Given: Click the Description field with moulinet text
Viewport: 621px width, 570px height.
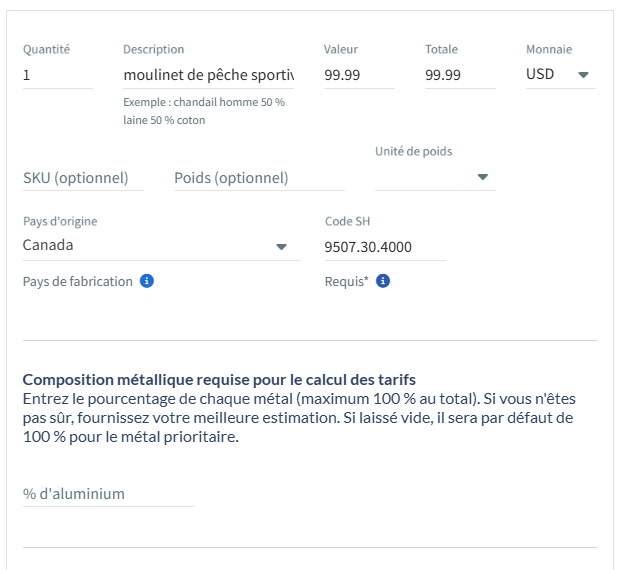Looking at the screenshot, I should click(x=208, y=75).
